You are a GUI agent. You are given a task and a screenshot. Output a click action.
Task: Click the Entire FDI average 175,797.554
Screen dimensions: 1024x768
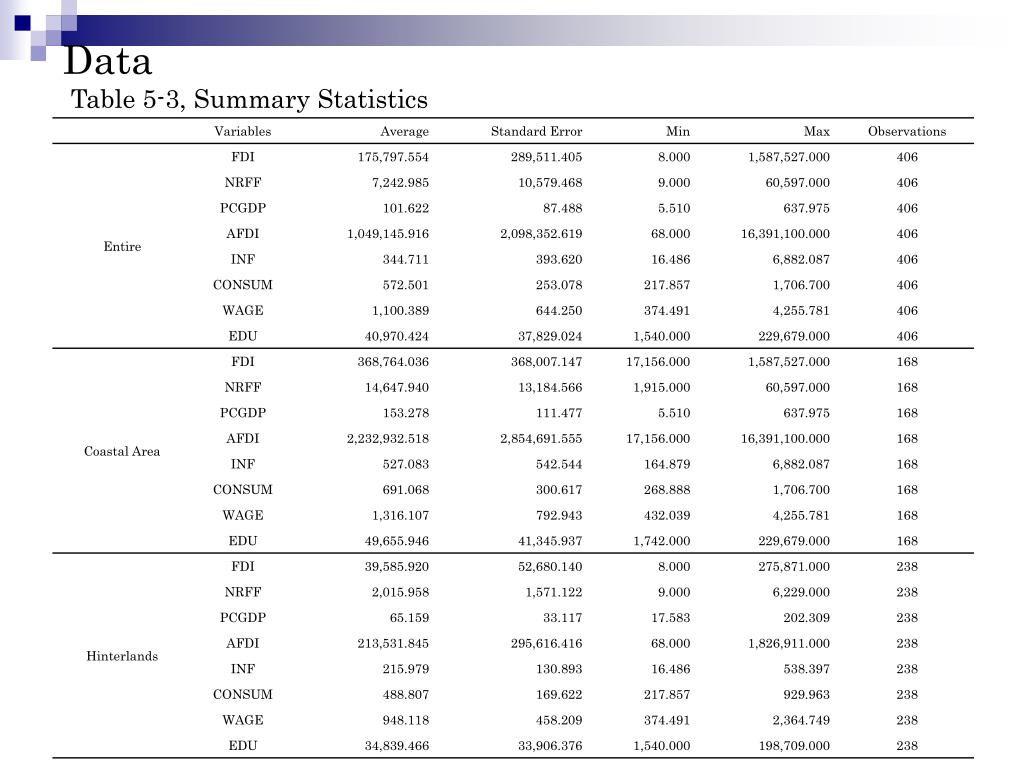tap(392, 157)
